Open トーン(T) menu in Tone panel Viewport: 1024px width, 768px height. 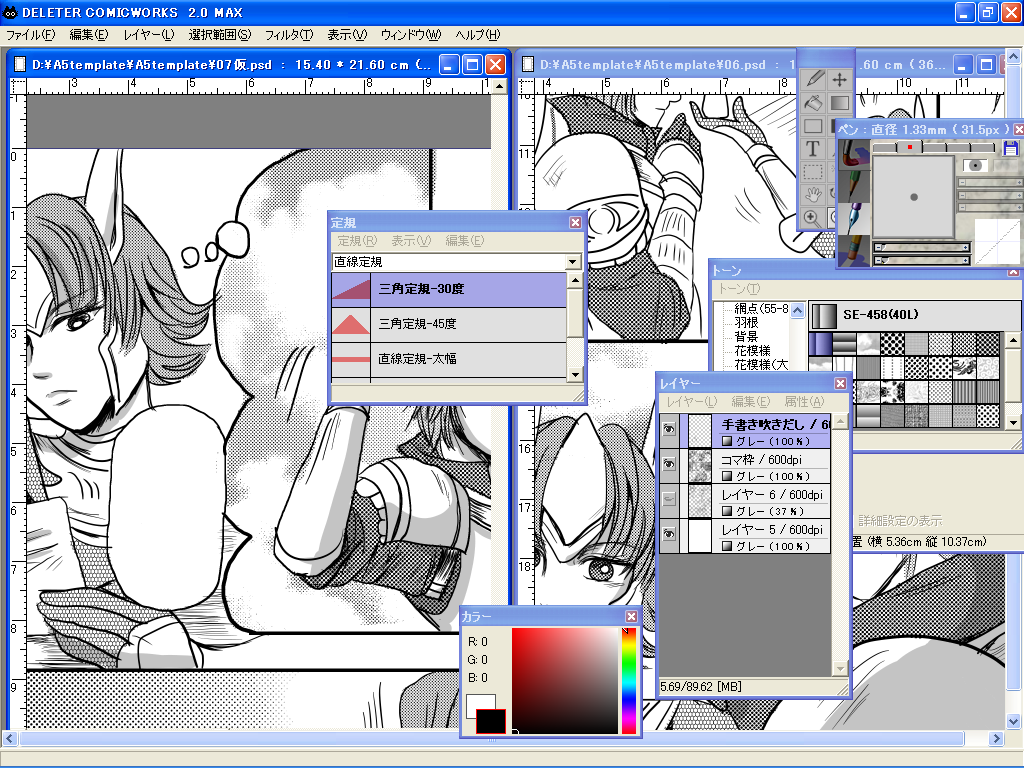tap(739, 289)
